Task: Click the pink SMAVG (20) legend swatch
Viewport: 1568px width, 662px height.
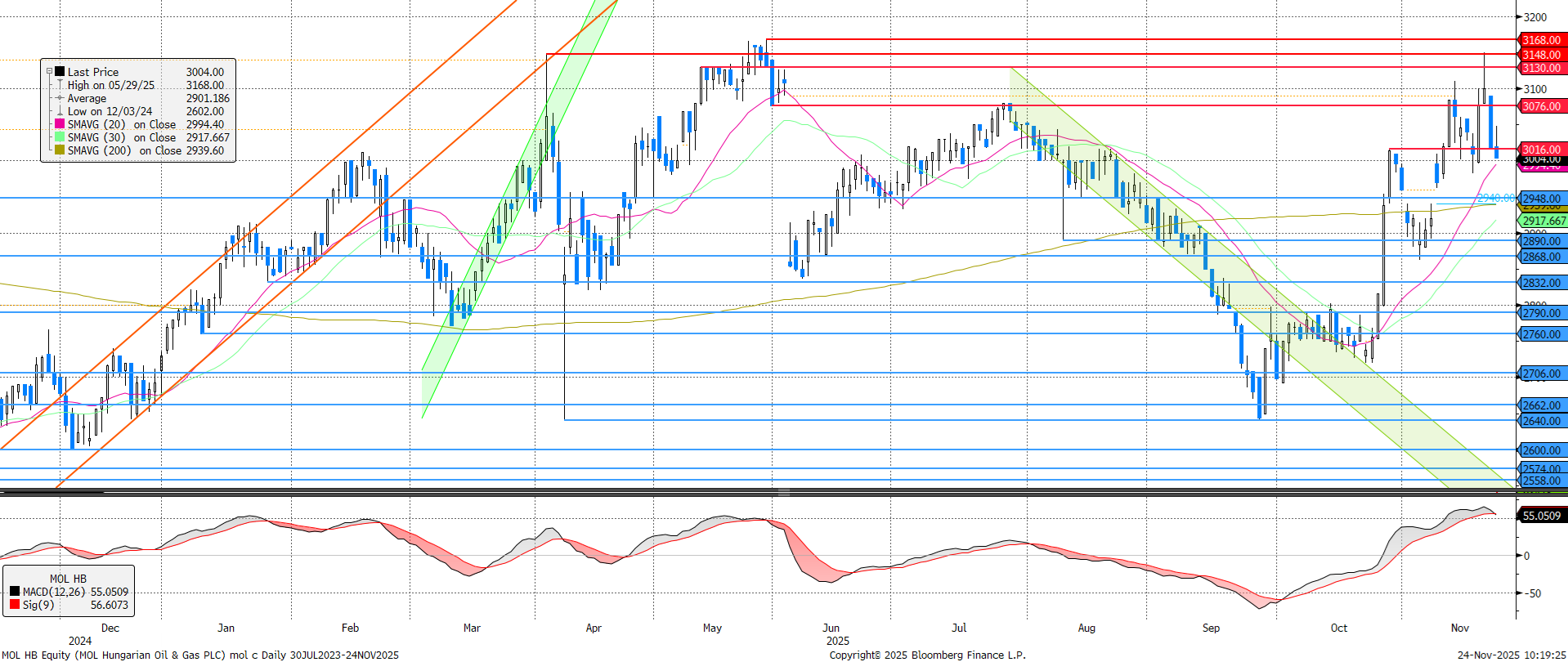Action: (x=60, y=124)
